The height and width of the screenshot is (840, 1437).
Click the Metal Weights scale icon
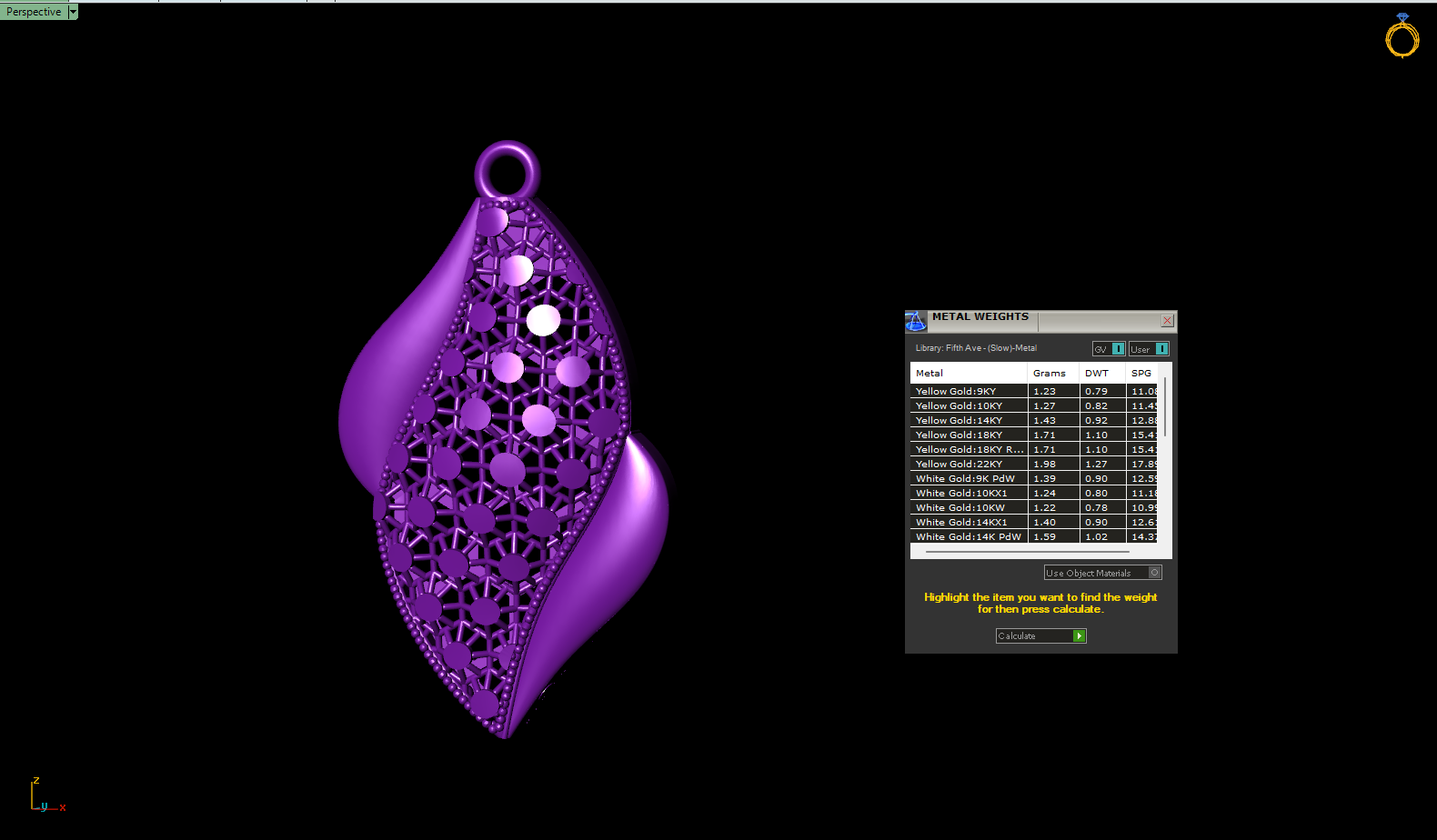tap(916, 321)
